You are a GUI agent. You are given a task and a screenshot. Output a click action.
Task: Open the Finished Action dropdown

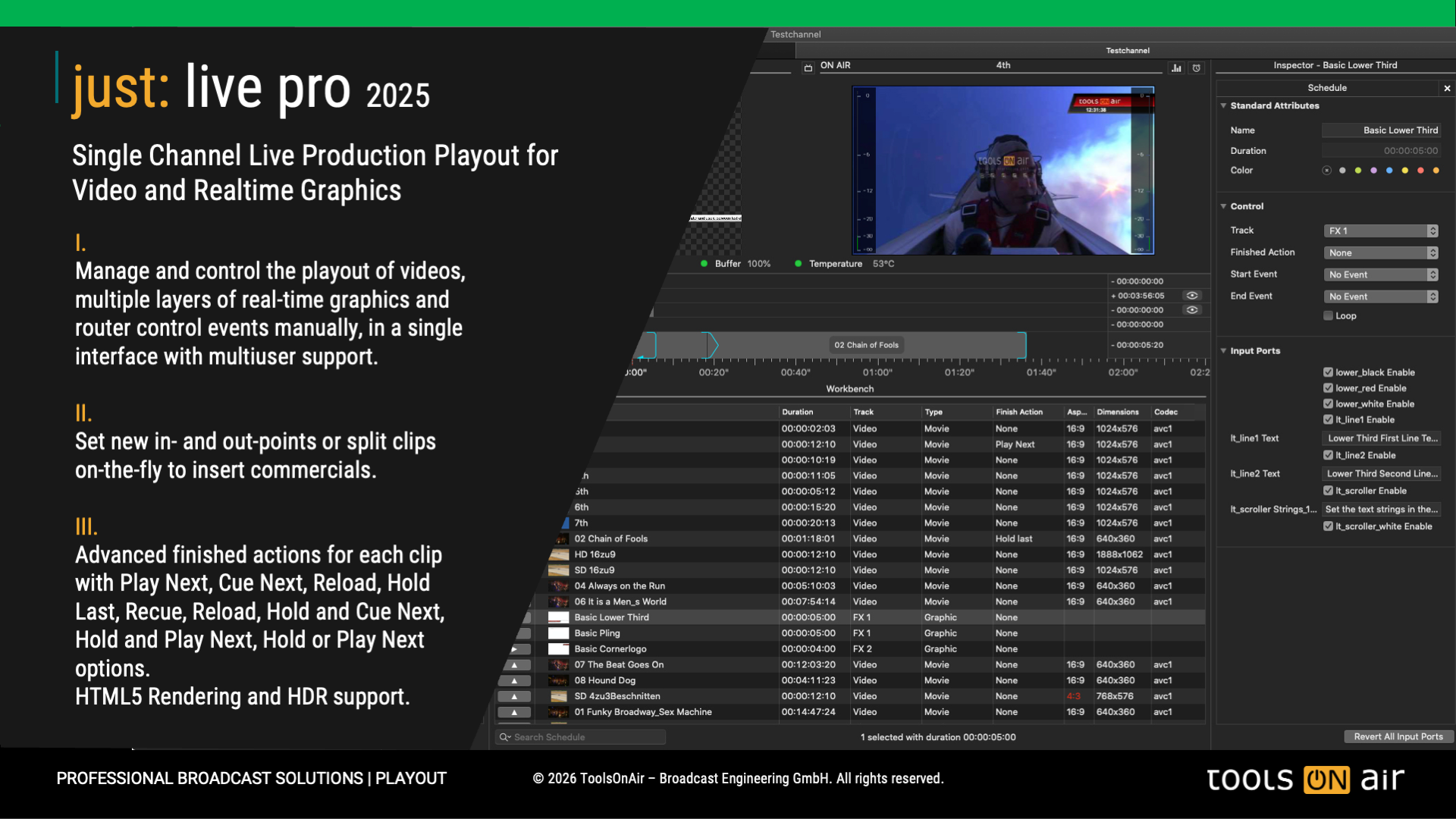(1381, 253)
